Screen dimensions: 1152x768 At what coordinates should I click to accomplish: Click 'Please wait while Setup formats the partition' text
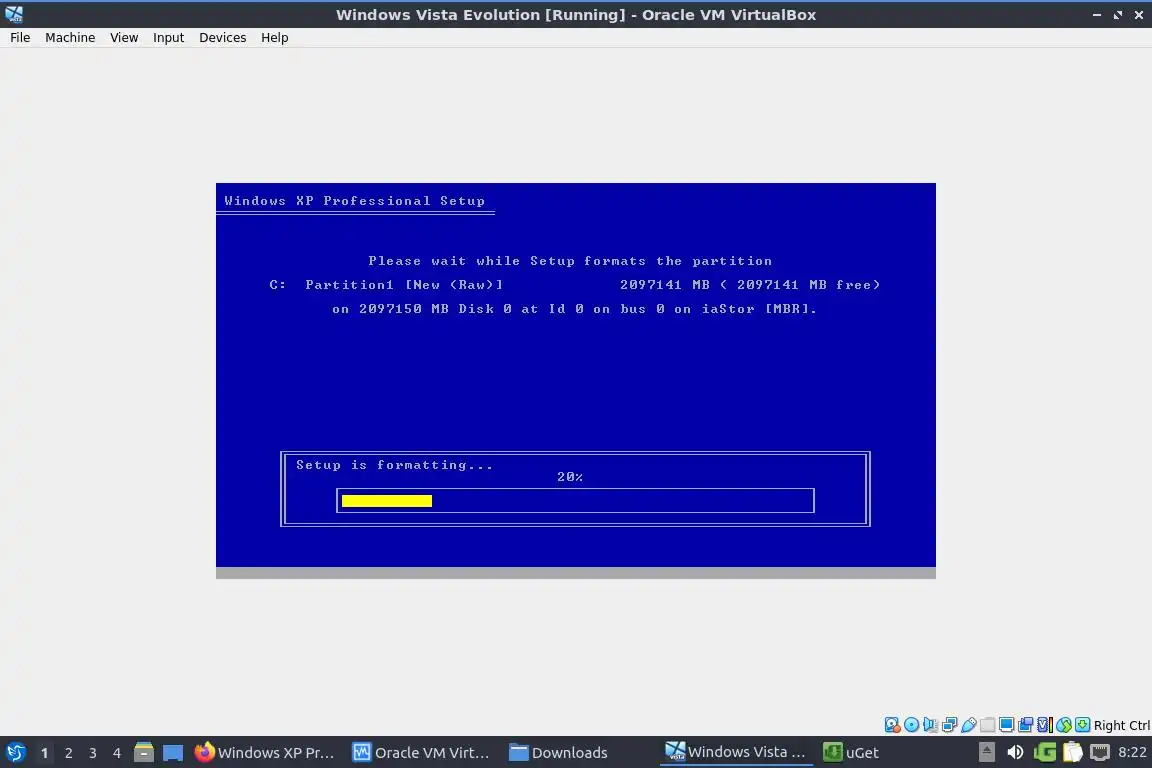point(570,261)
